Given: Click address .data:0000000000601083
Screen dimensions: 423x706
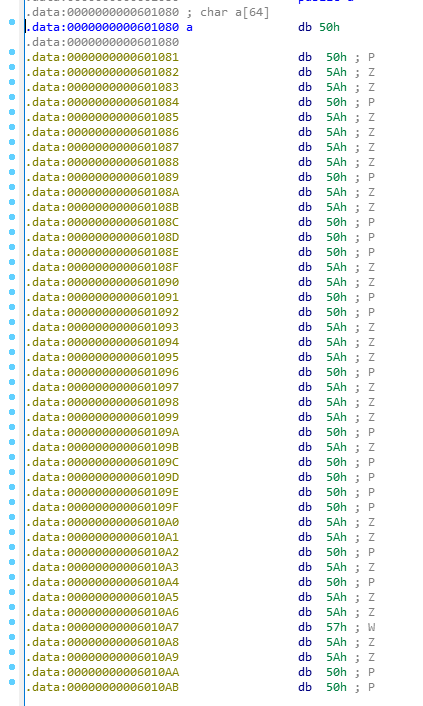Looking at the screenshot, I should 102,87.
